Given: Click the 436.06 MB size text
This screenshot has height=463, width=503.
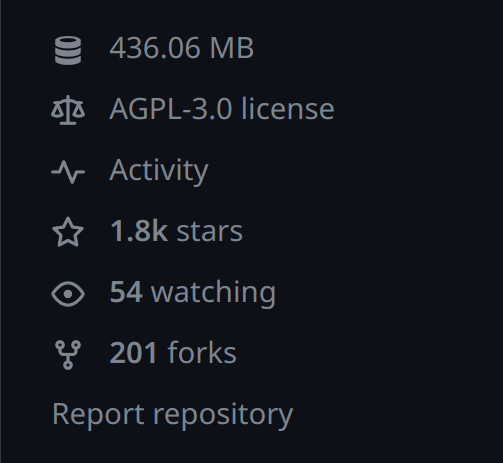Looking at the screenshot, I should [x=182, y=48].
